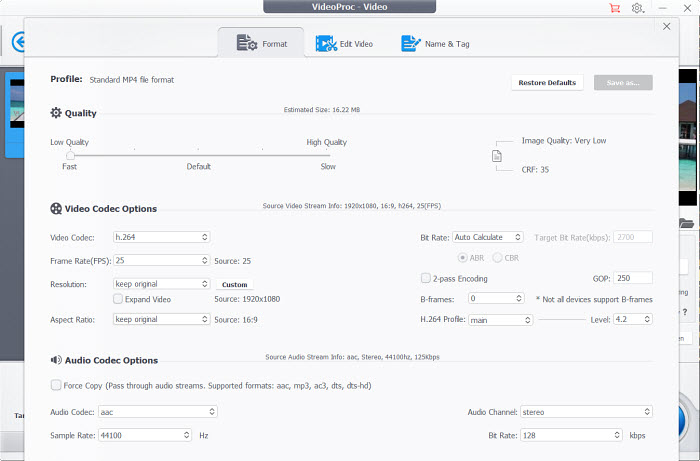Move the quality slider handle
This screenshot has width=700, height=461.
tap(70, 155)
